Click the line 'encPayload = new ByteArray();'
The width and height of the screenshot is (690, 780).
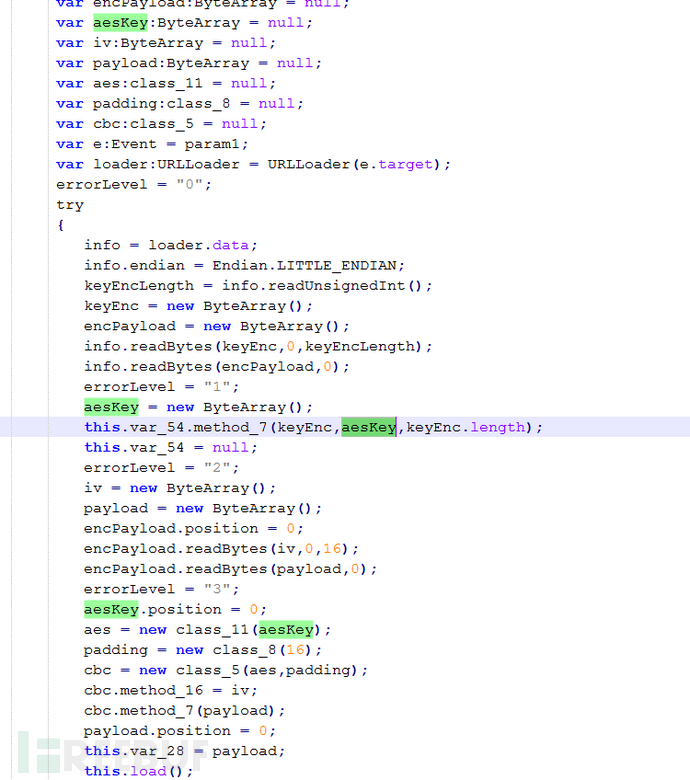[x=217, y=326]
